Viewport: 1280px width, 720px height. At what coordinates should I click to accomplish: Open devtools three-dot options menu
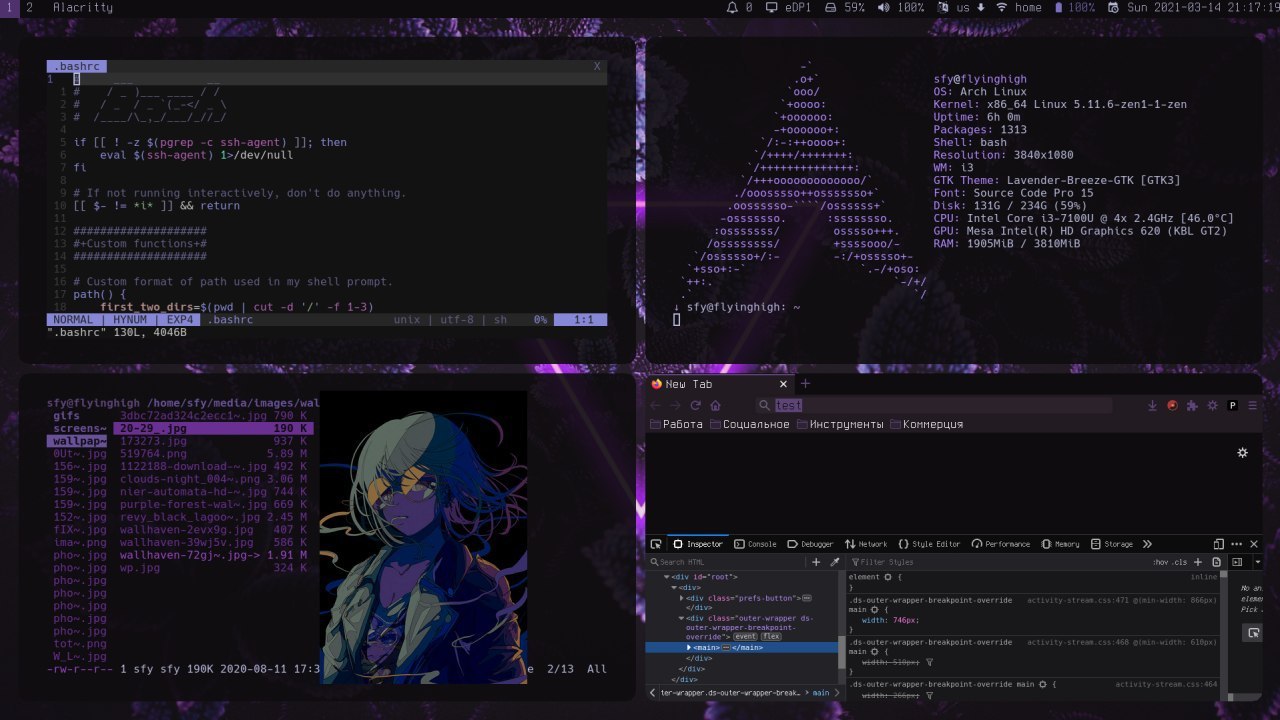1236,544
